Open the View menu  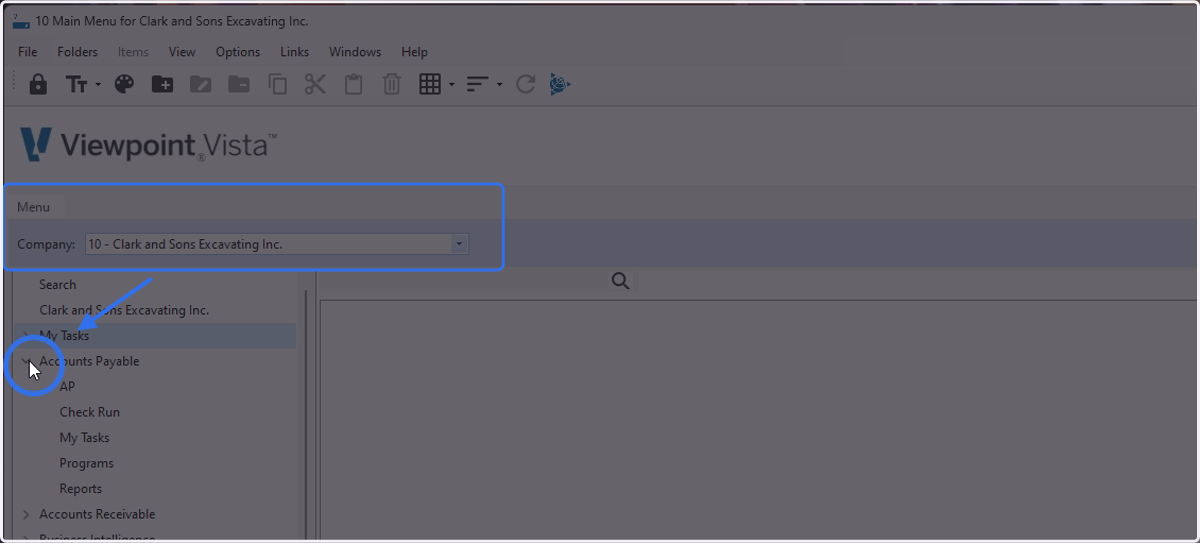point(182,52)
